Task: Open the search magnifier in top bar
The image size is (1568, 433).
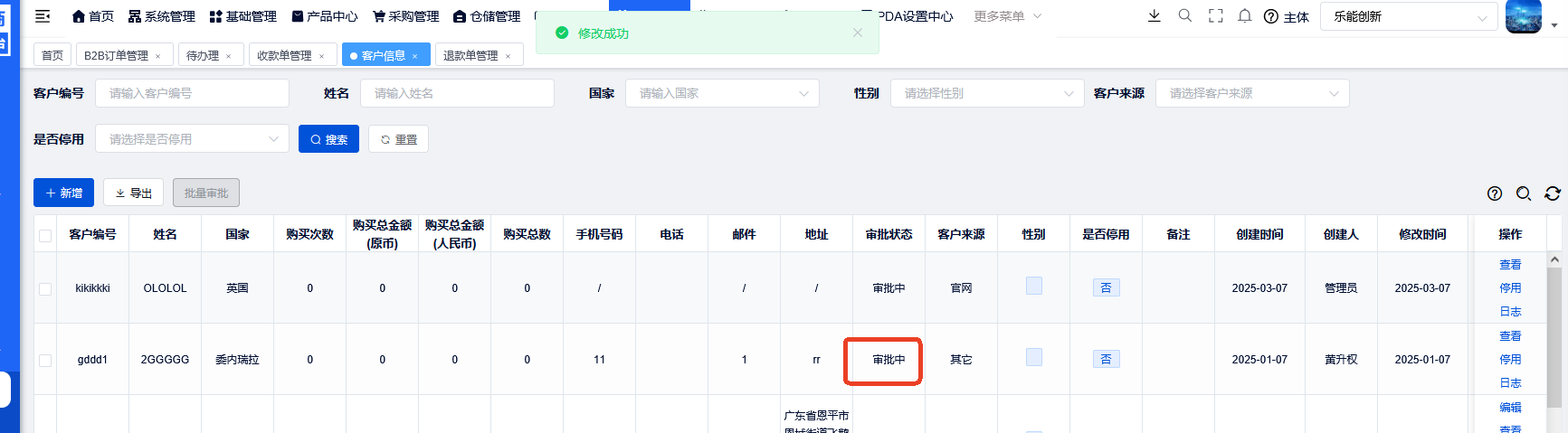Action: click(x=1184, y=16)
